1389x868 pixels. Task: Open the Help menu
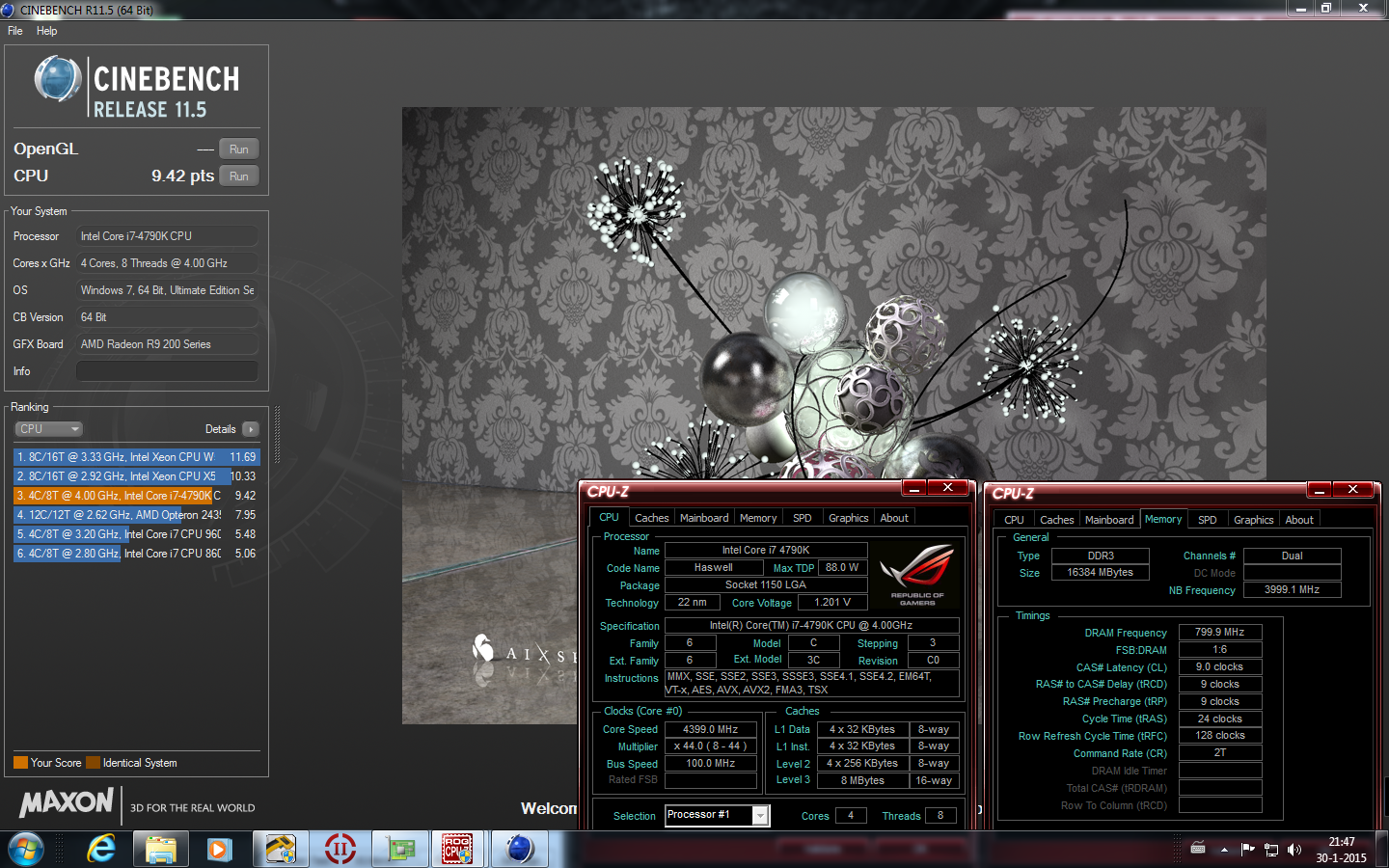click(x=46, y=31)
